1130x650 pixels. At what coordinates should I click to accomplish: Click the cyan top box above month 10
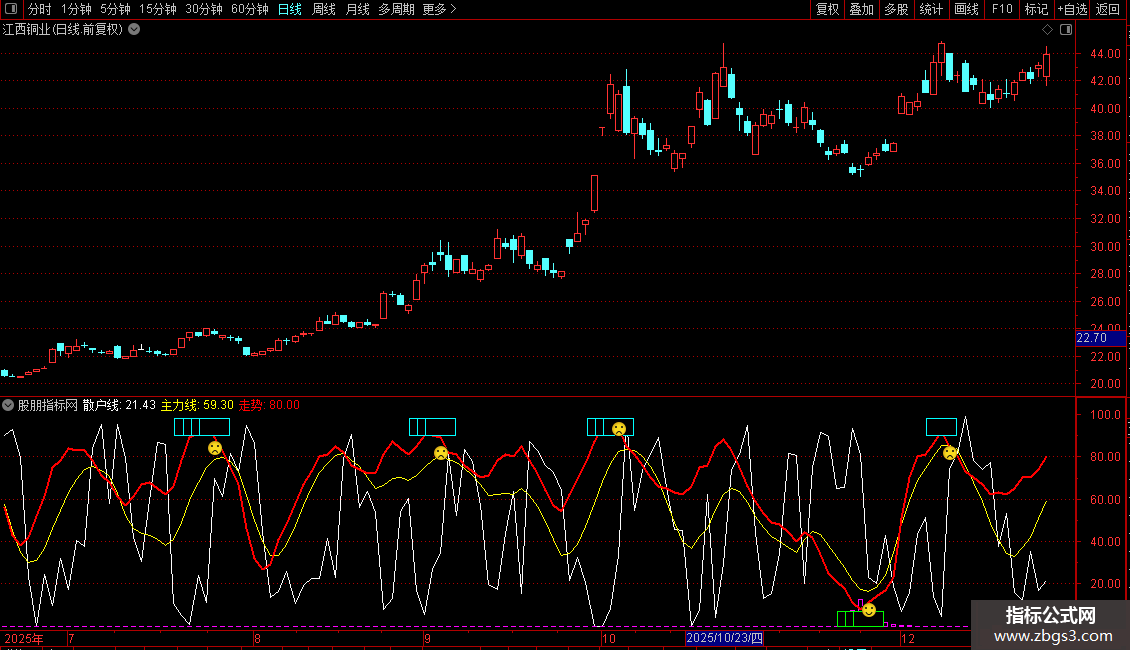pyautogui.click(x=610, y=427)
